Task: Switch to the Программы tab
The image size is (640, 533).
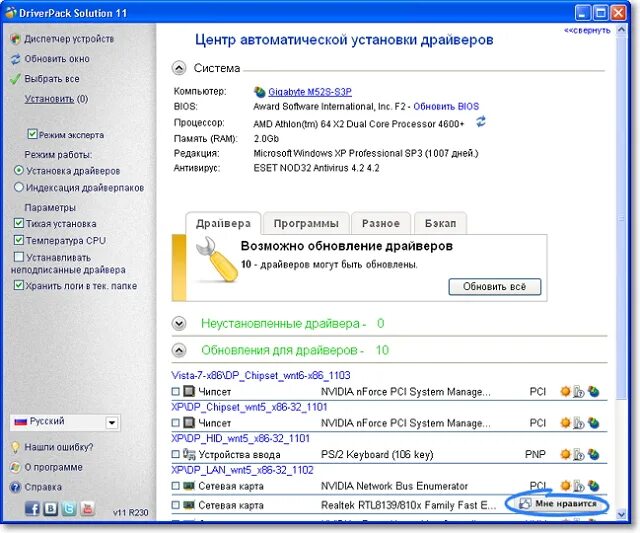Action: [306, 223]
